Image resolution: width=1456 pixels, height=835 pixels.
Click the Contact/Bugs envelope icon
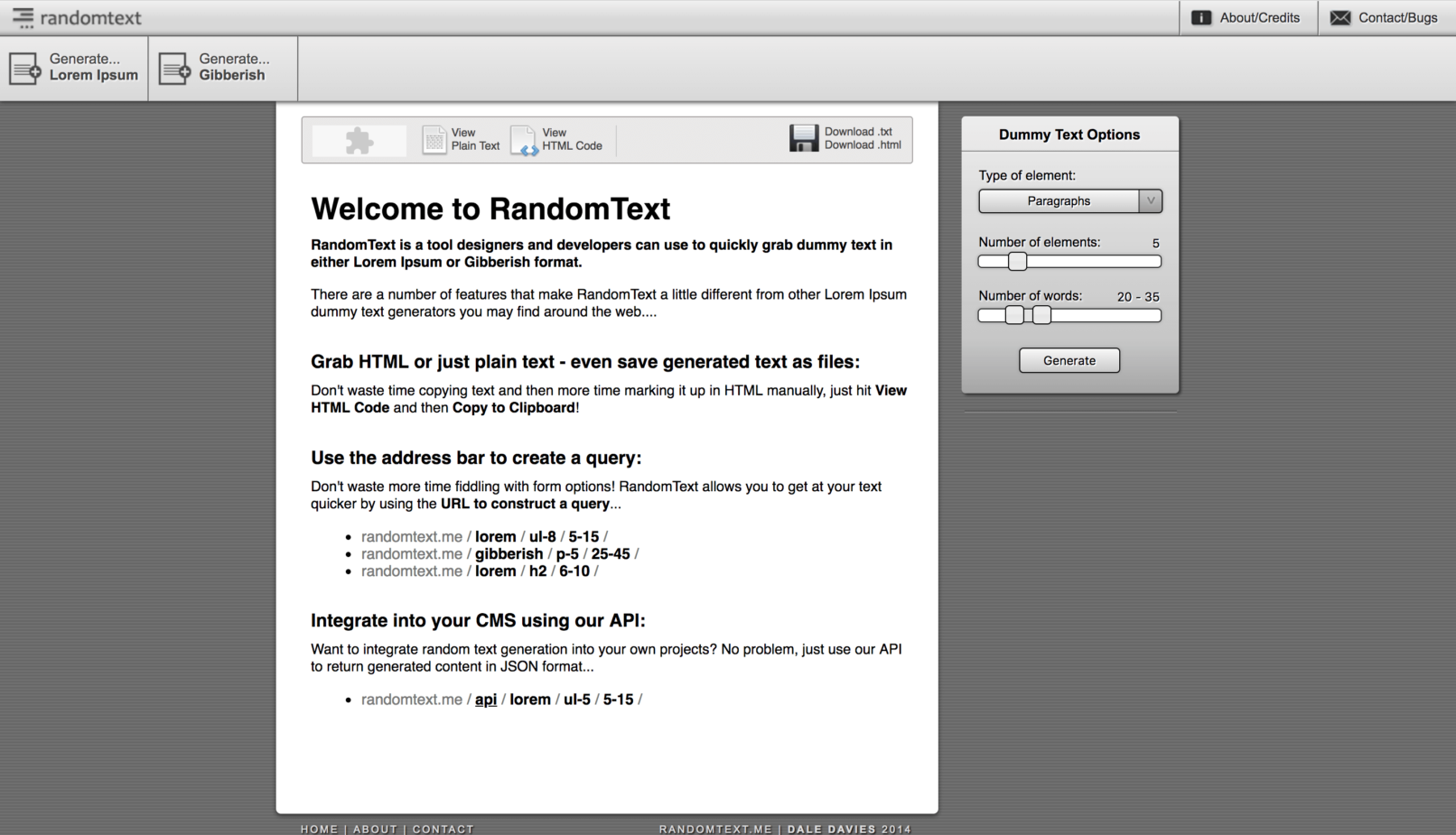click(x=1340, y=18)
